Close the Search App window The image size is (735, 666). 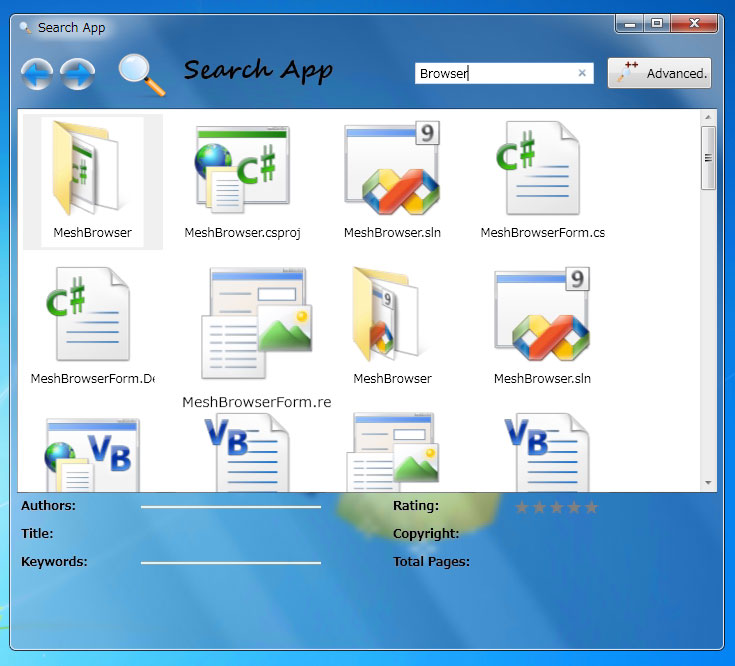(x=694, y=23)
